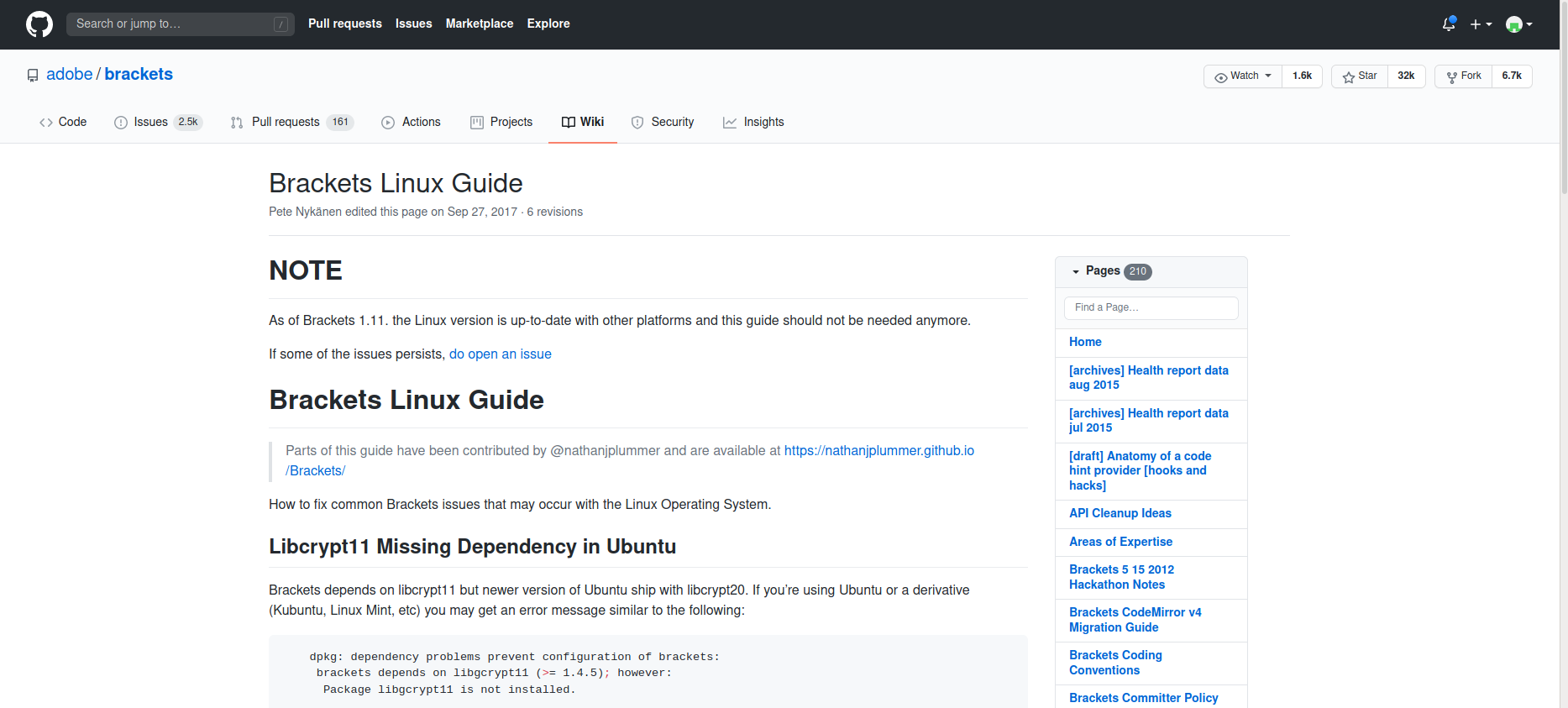Click the Insights tab graph icon

click(x=730, y=123)
